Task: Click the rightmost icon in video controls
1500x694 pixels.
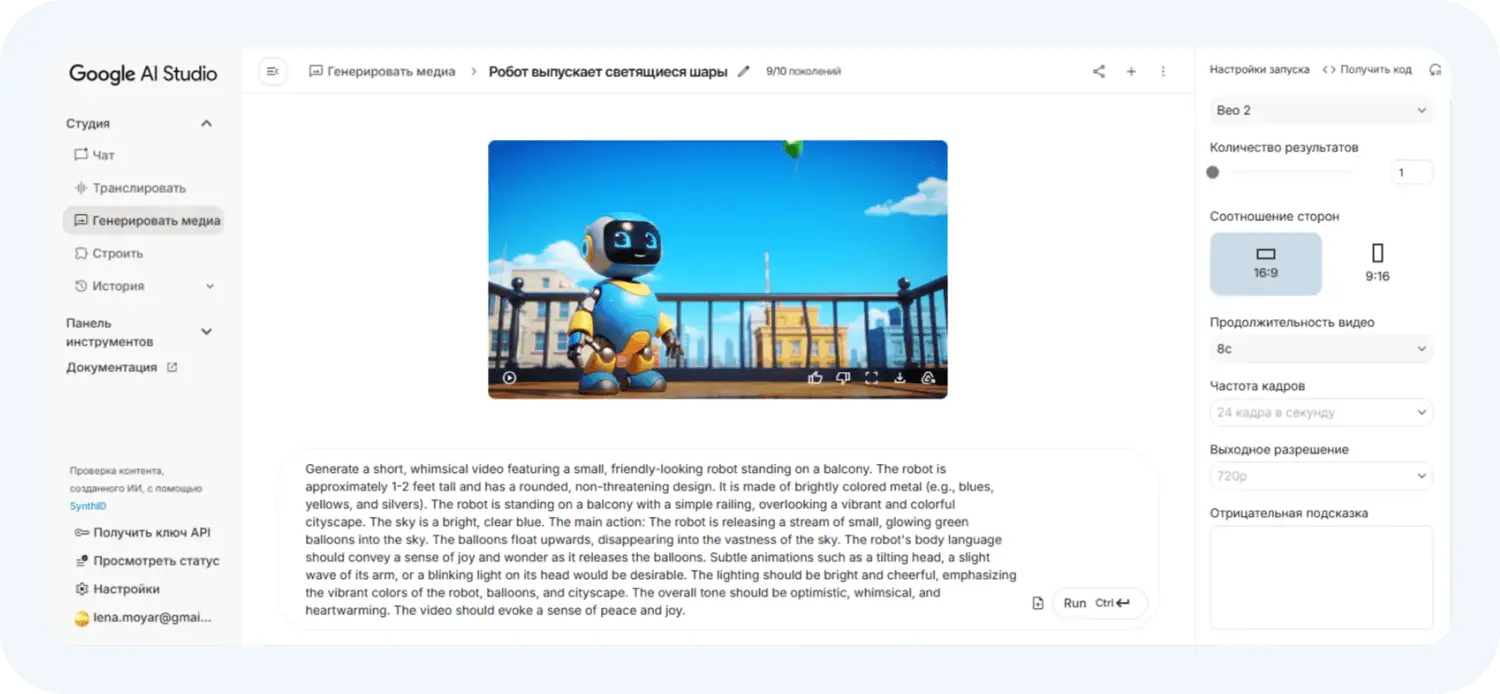Action: click(x=928, y=378)
